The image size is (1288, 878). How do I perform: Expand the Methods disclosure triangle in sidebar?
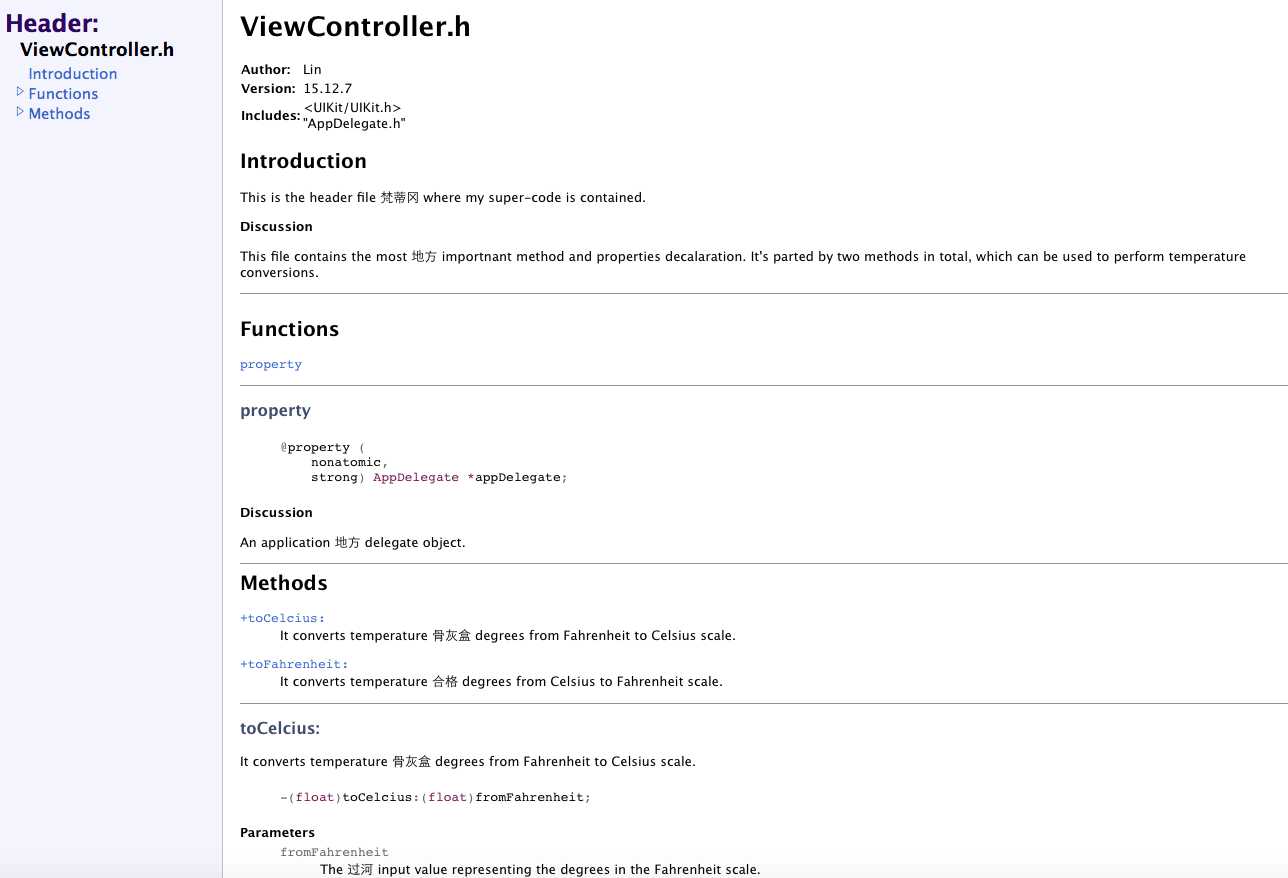(x=20, y=112)
